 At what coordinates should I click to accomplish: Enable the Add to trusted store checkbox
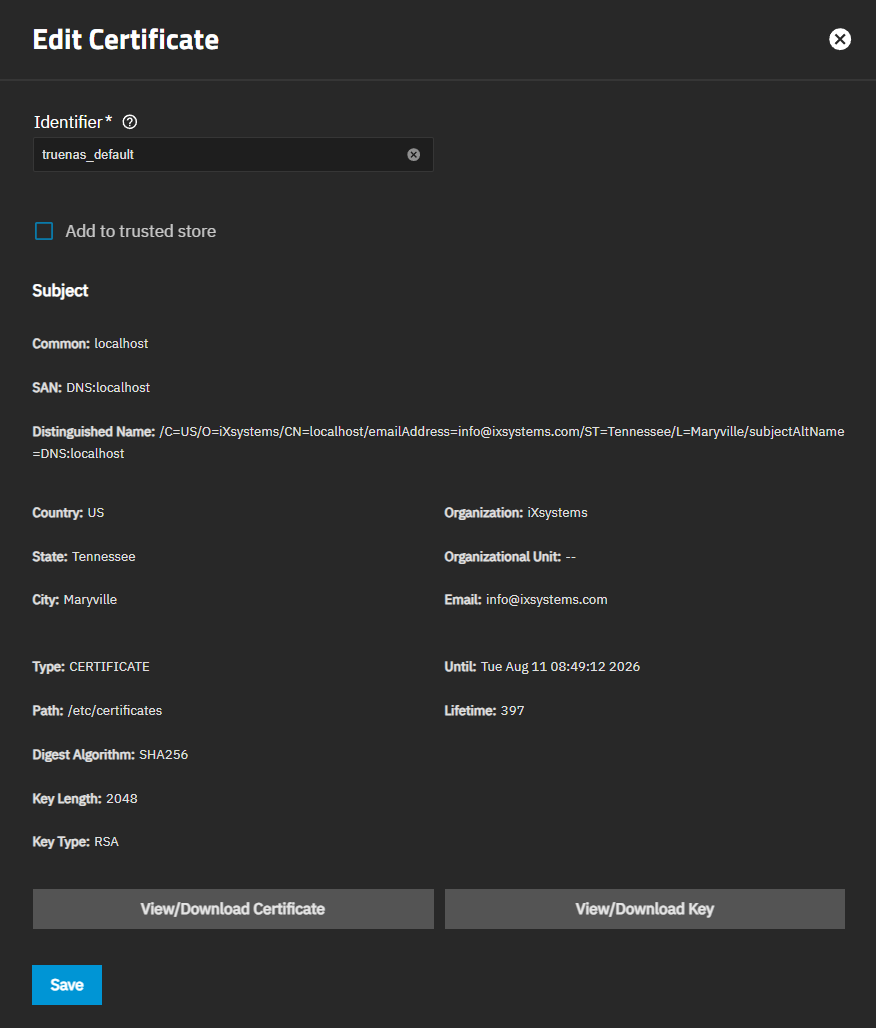44,231
